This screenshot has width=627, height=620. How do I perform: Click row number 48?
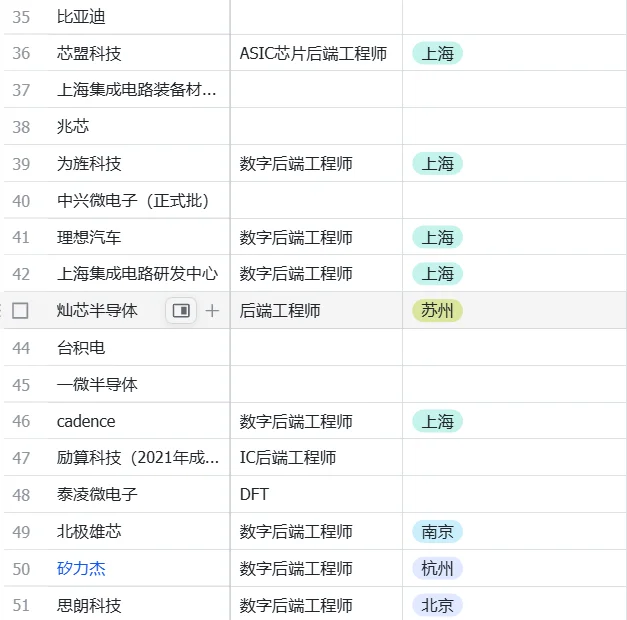tap(21, 495)
